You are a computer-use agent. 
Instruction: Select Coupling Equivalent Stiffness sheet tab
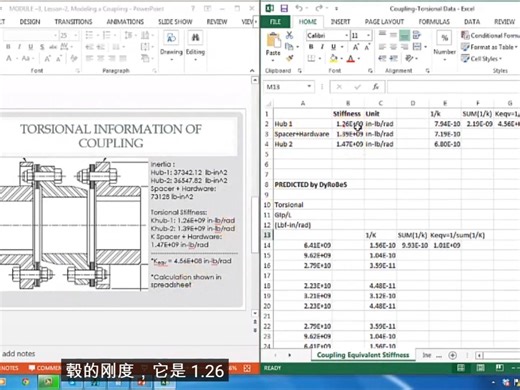pyautogui.click(x=363, y=355)
